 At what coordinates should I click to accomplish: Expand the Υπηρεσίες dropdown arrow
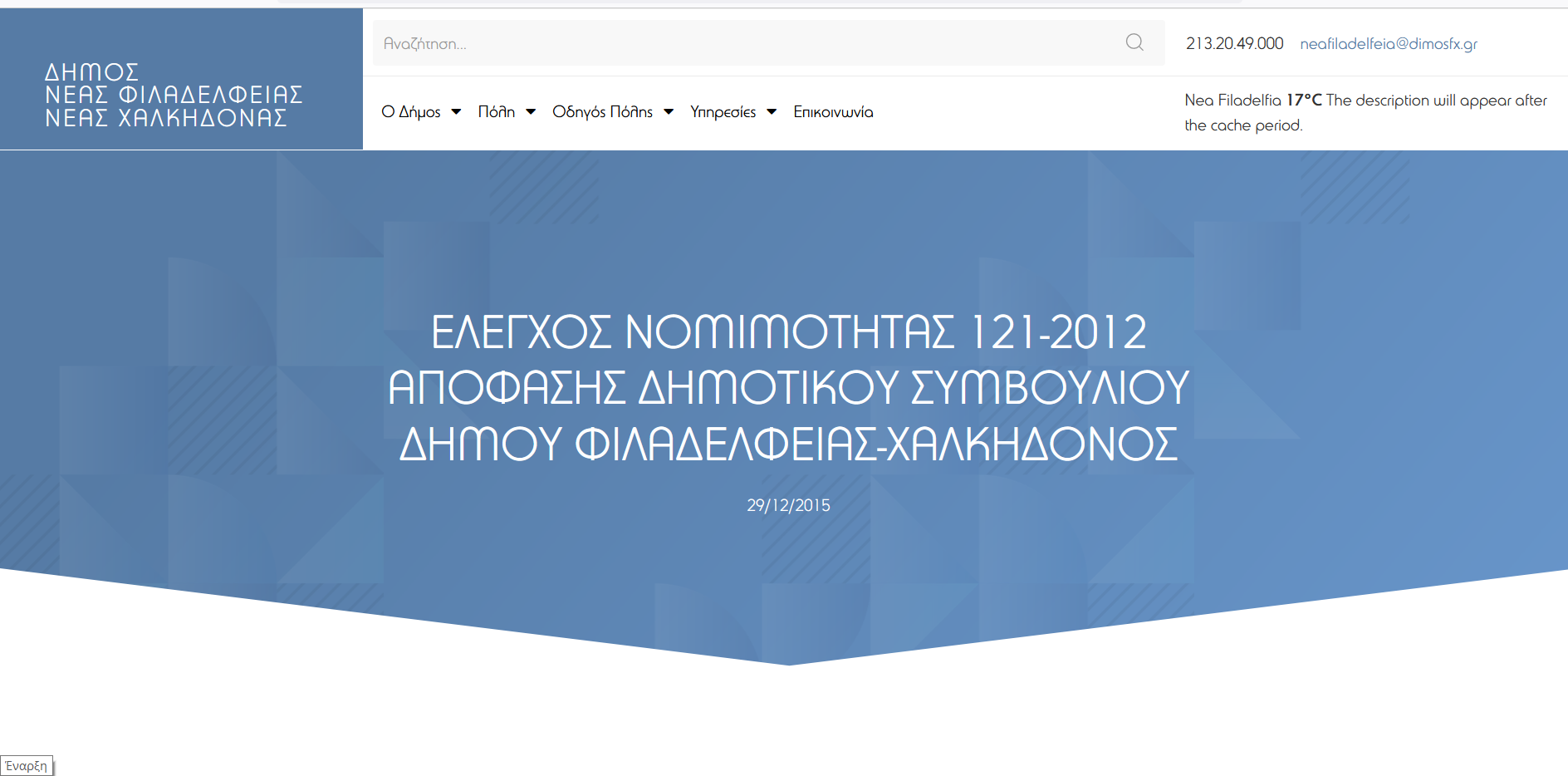(772, 112)
